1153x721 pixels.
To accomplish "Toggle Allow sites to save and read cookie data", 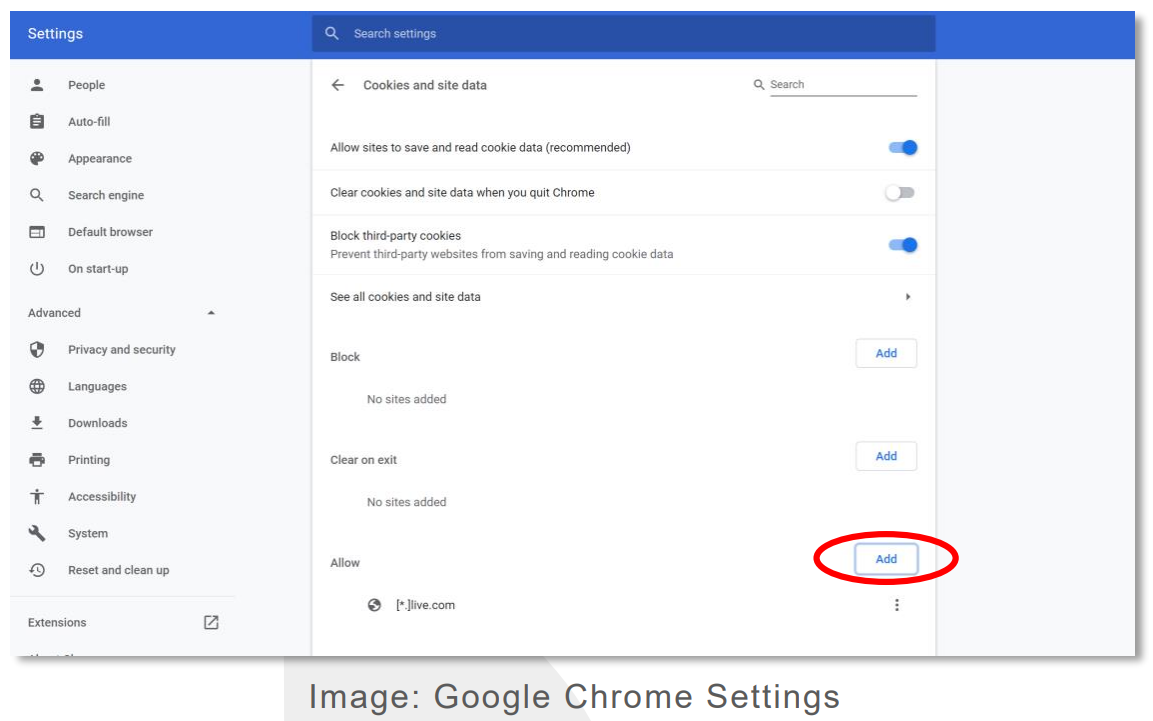I will pos(902,148).
